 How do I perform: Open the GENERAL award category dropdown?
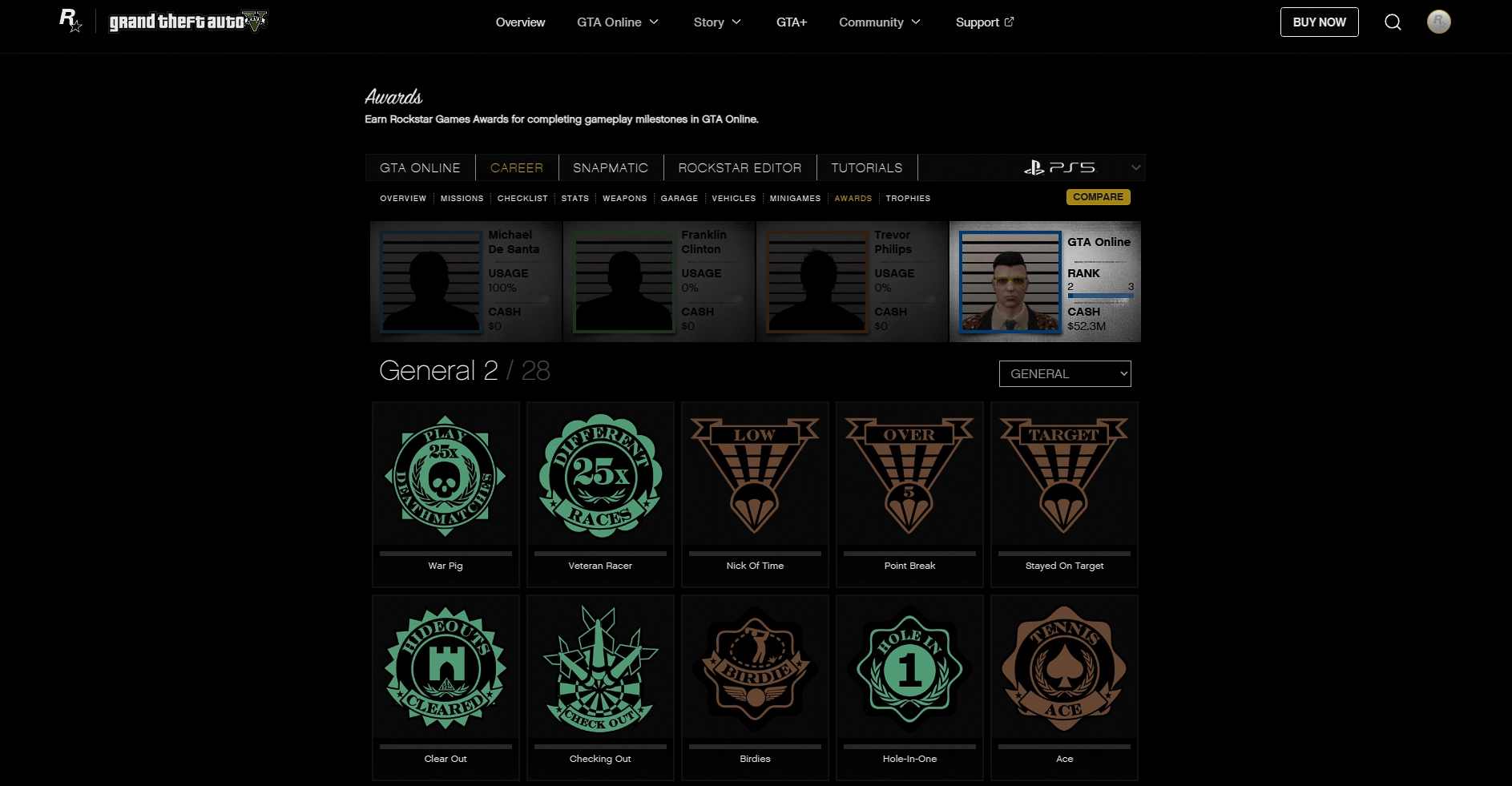click(1065, 373)
